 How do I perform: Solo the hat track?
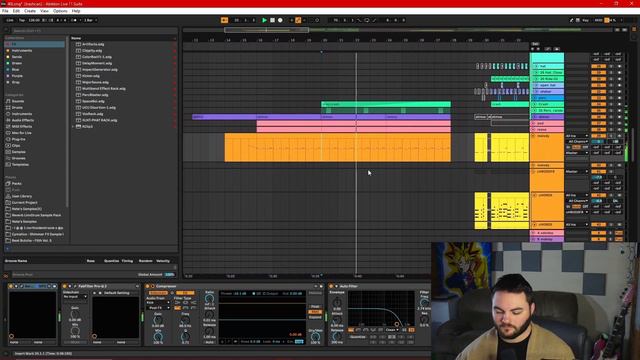click(x=611, y=66)
